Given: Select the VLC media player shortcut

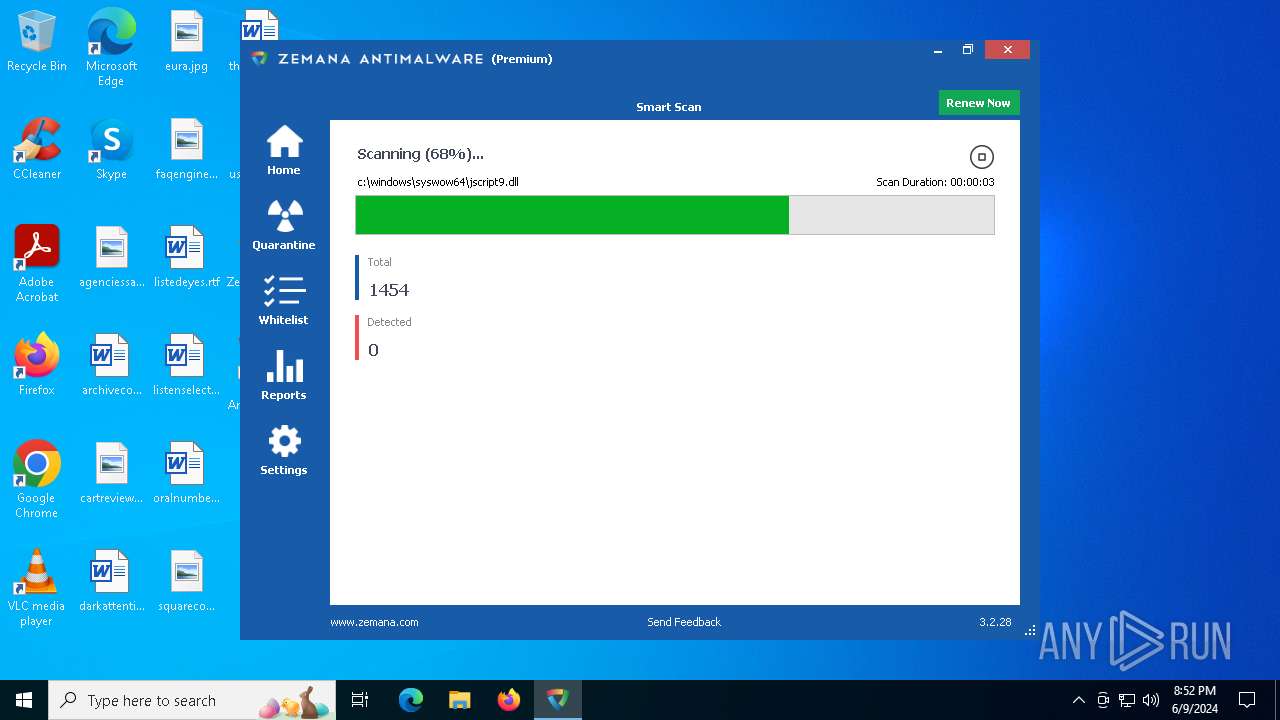Looking at the screenshot, I should point(37,588).
